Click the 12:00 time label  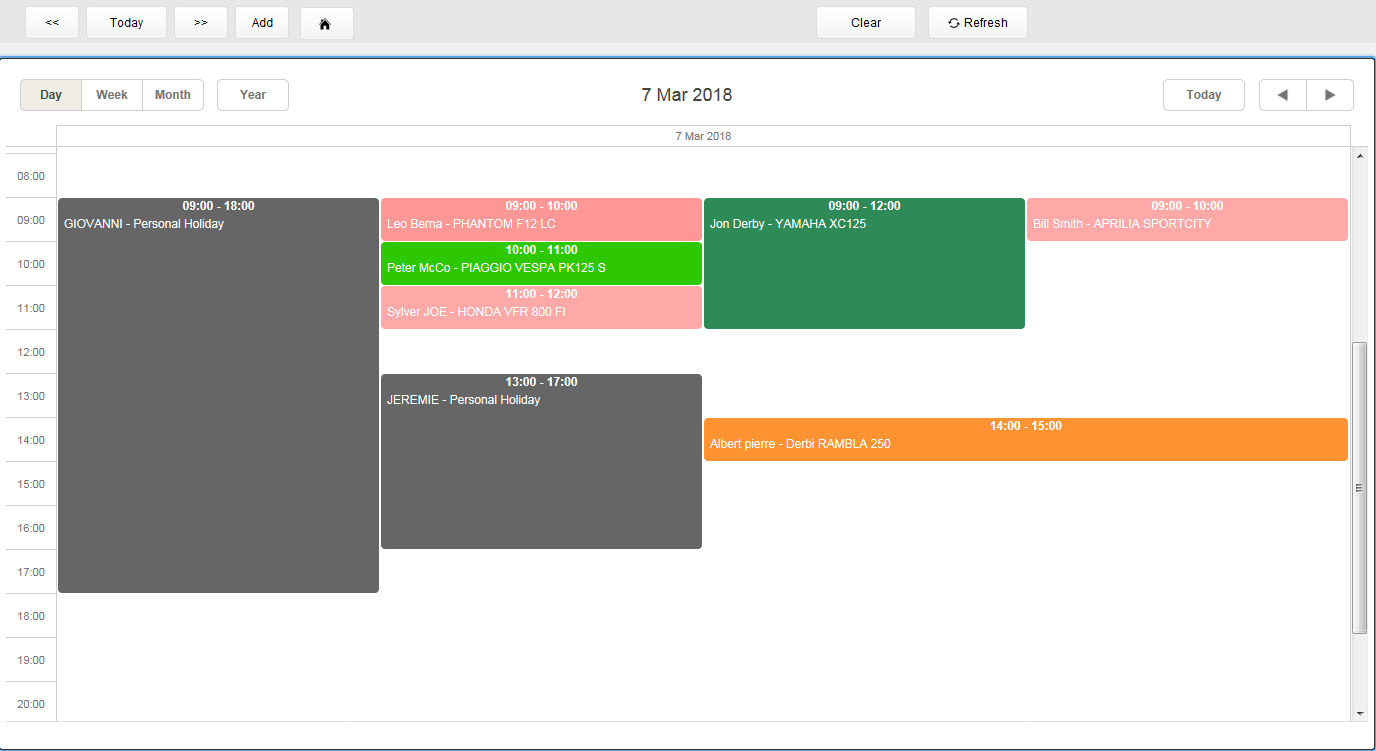click(x=31, y=352)
